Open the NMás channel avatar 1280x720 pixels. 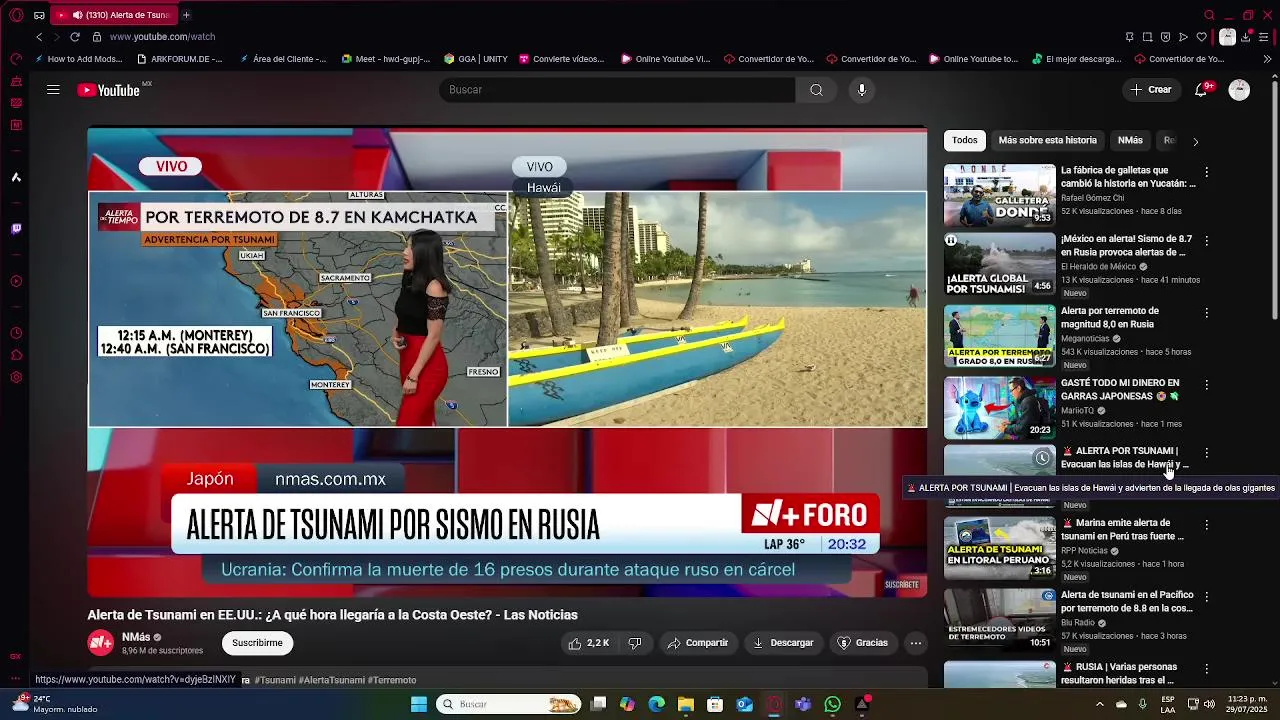101,643
